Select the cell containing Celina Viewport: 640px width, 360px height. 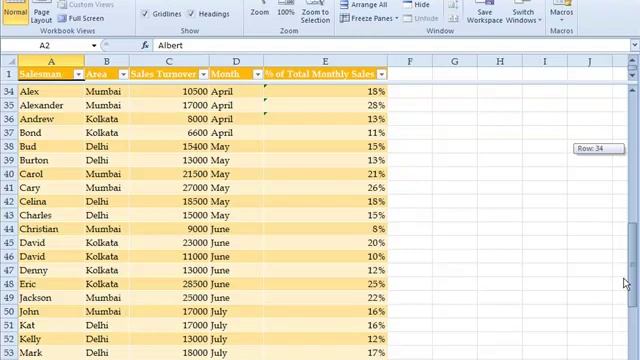click(51, 202)
